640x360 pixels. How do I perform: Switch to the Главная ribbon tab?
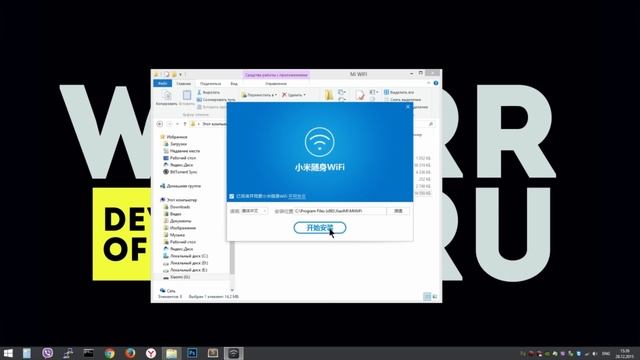[183, 84]
